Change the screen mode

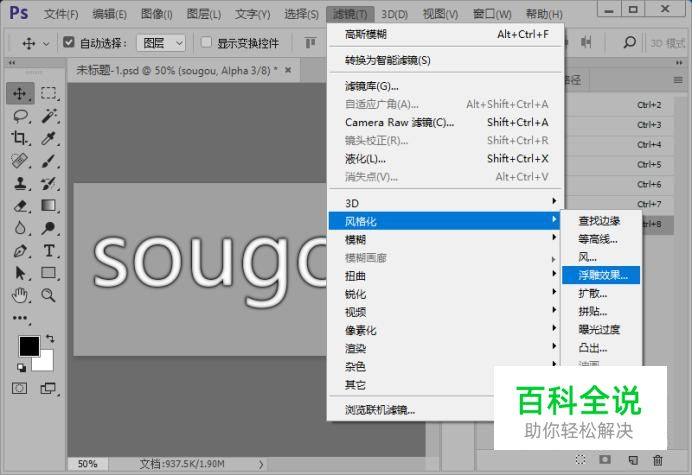48,388
